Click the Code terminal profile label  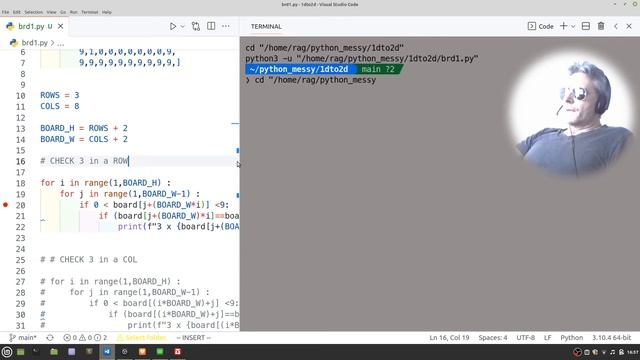(546, 26)
